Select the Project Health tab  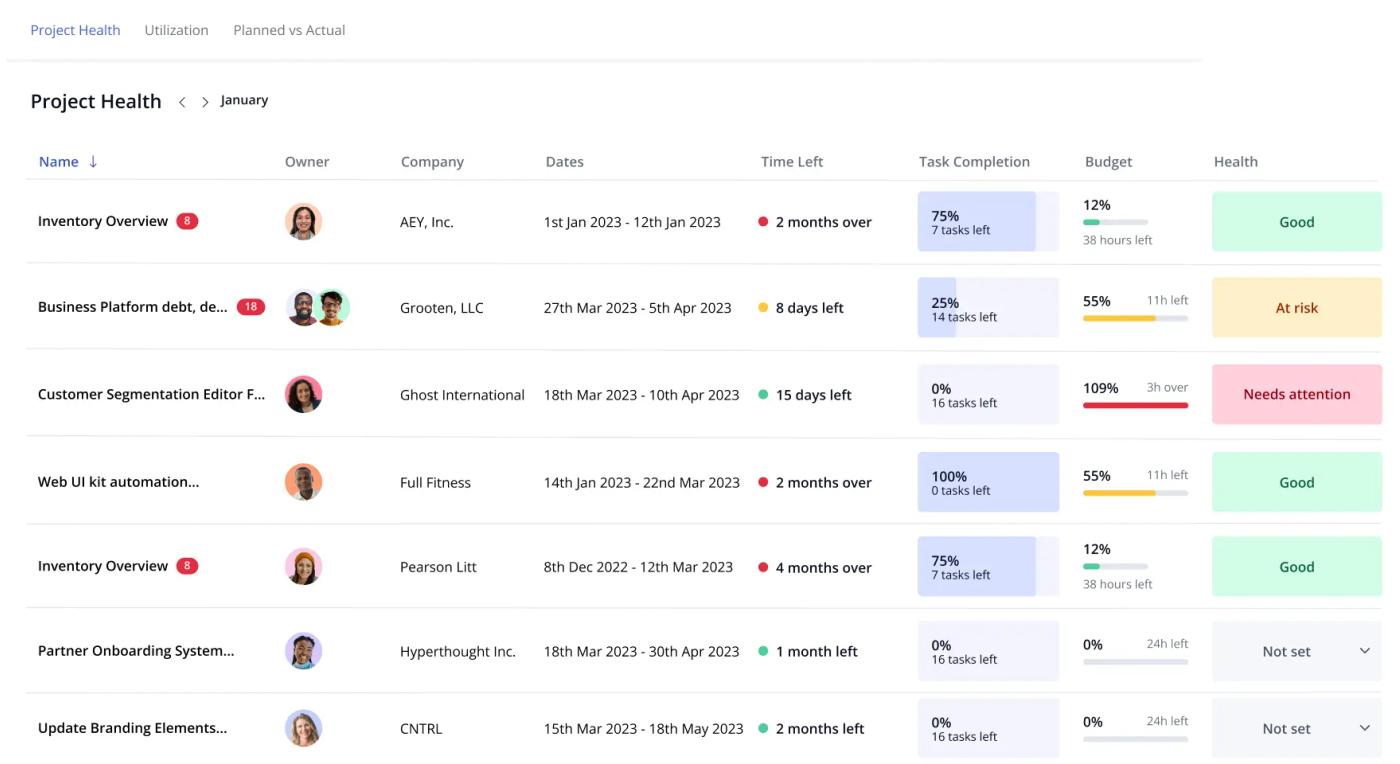(75, 30)
